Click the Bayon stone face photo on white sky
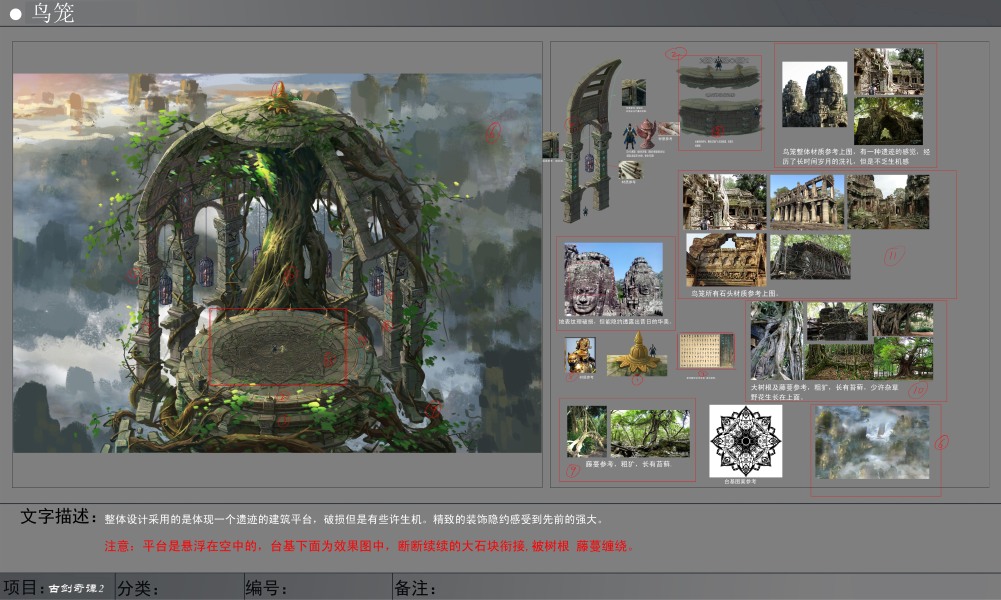The width and height of the screenshot is (1001, 600). pyautogui.click(x=815, y=94)
